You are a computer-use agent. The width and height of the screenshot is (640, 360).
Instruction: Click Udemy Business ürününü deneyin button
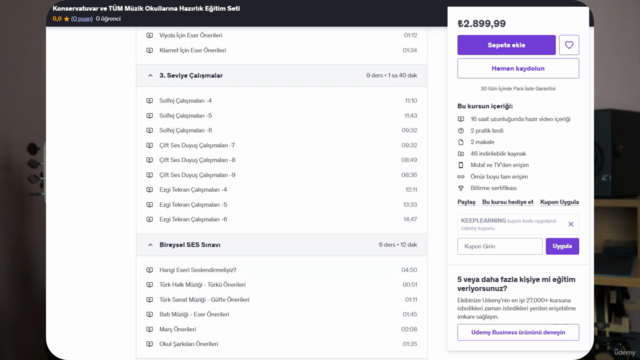[518, 332]
